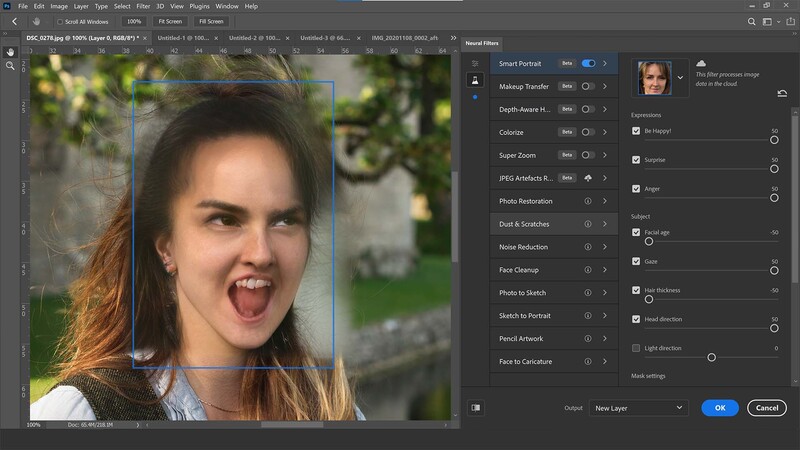This screenshot has width=800, height=450.
Task: Open the Output New Layer dropdown
Action: point(638,408)
